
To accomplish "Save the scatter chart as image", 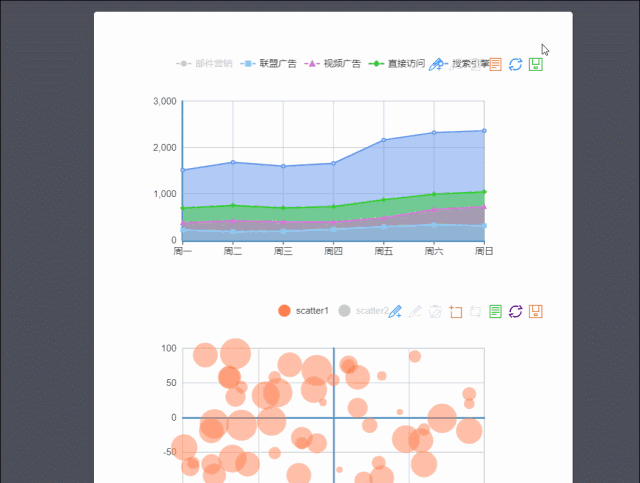I will (536, 312).
